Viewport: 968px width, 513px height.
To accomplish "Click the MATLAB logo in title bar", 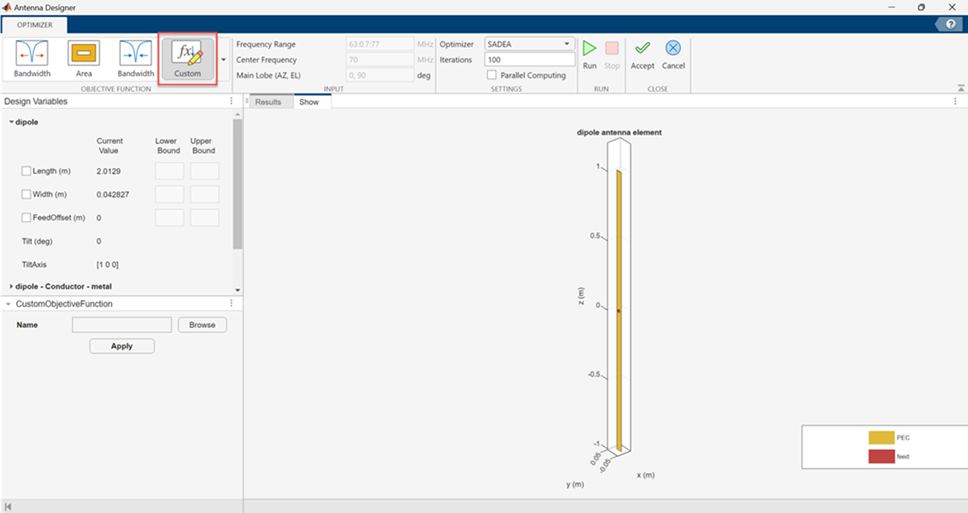I will click(x=7, y=7).
